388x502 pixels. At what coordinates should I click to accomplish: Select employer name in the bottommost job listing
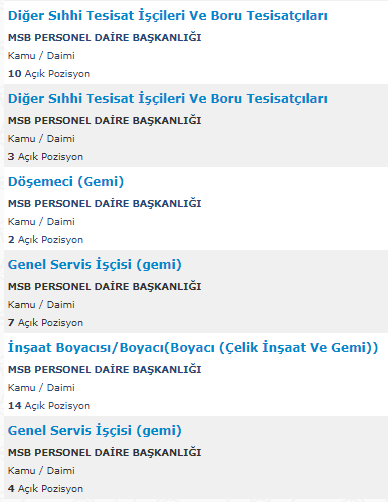(x=105, y=452)
